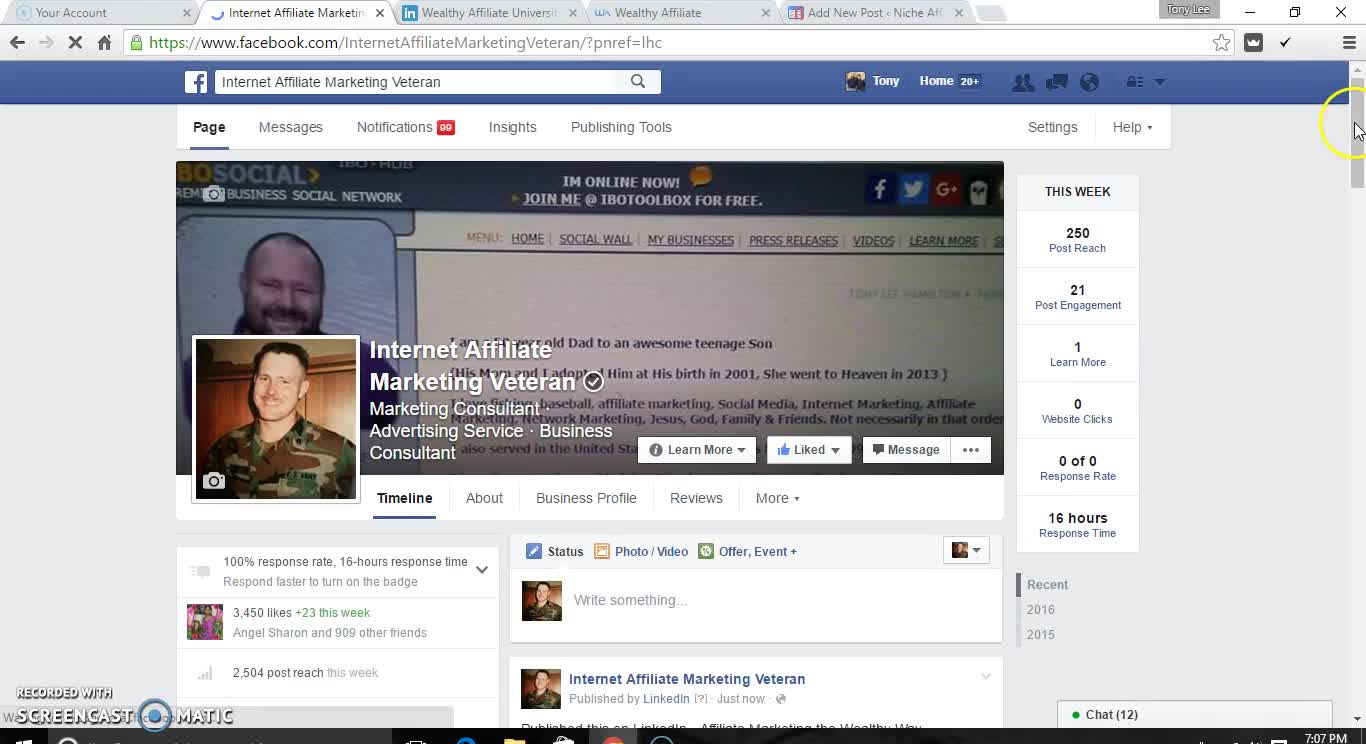This screenshot has height=744, width=1366.
Task: Open the Chat (12) bar
Action: point(1195,715)
